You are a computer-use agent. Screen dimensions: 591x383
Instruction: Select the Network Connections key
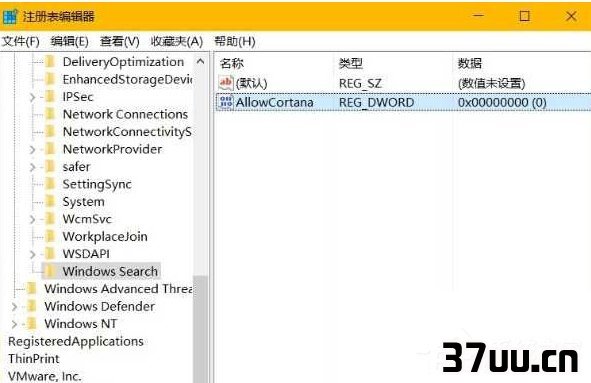tap(125, 114)
